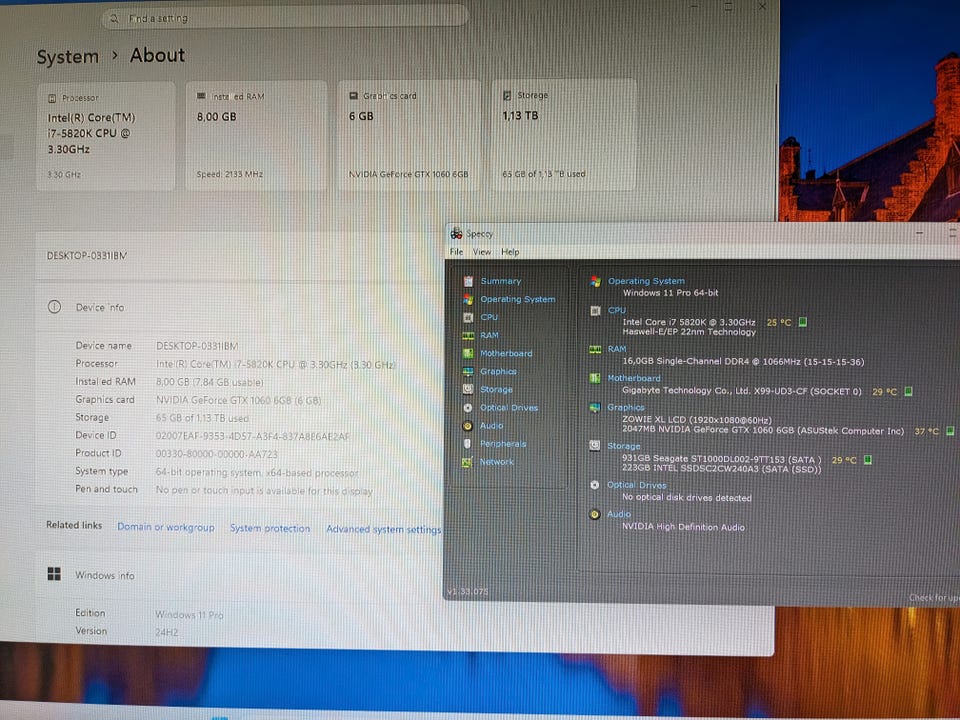This screenshot has width=960, height=720.
Task: Click the DESKTOP-0331IBM device name header
Action: [x=87, y=255]
